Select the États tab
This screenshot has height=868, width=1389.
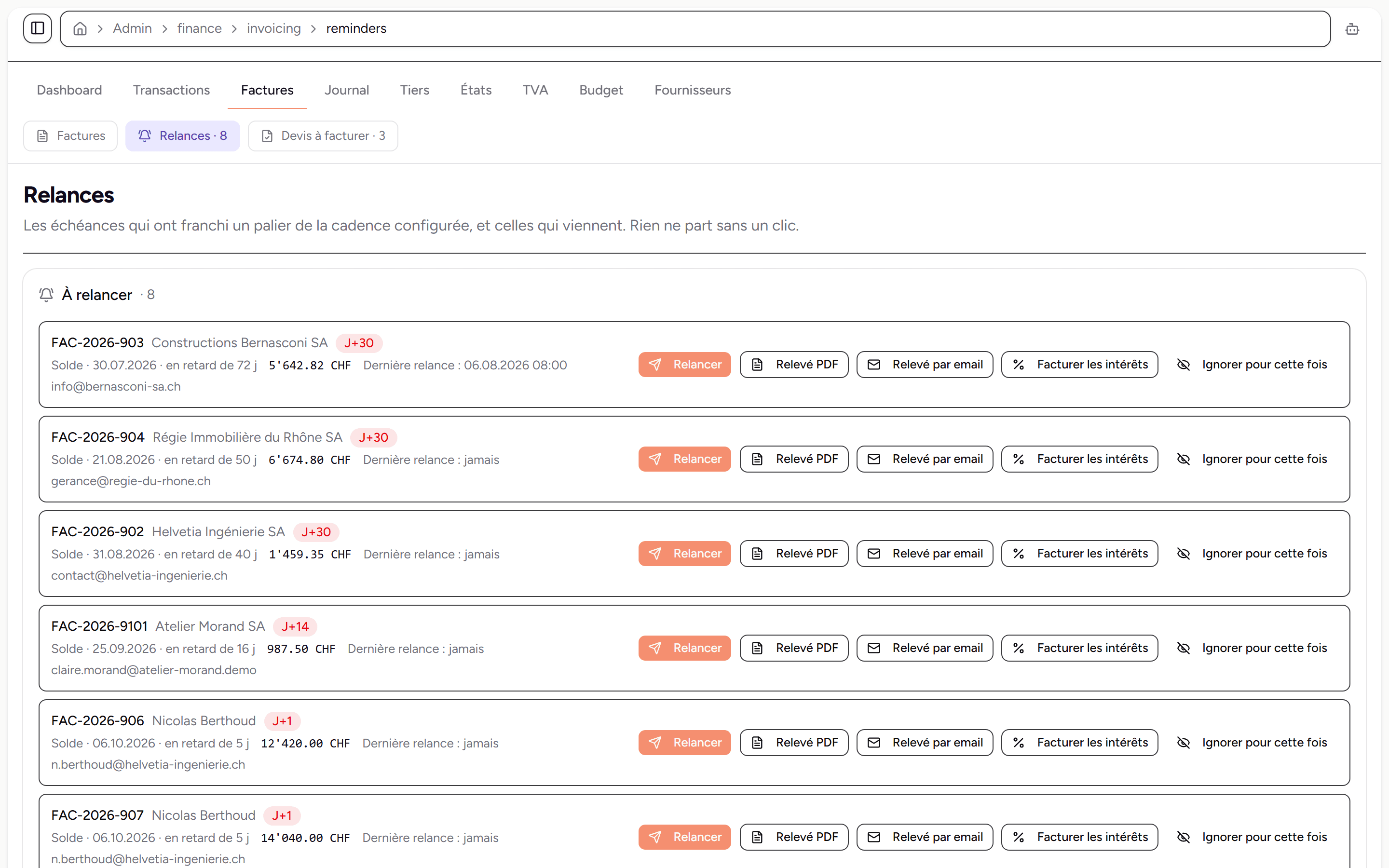point(476,90)
